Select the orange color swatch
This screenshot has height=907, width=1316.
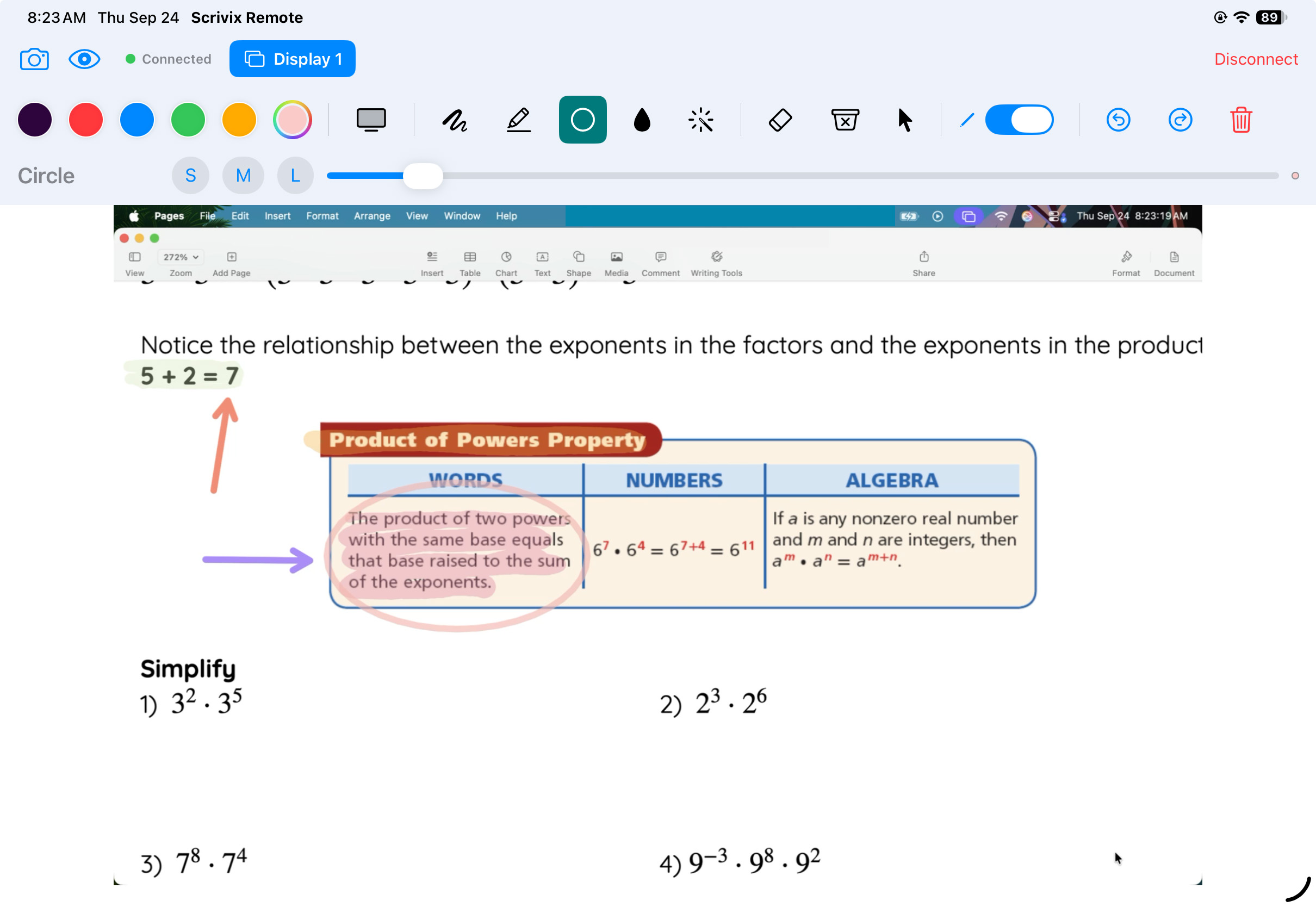[239, 120]
